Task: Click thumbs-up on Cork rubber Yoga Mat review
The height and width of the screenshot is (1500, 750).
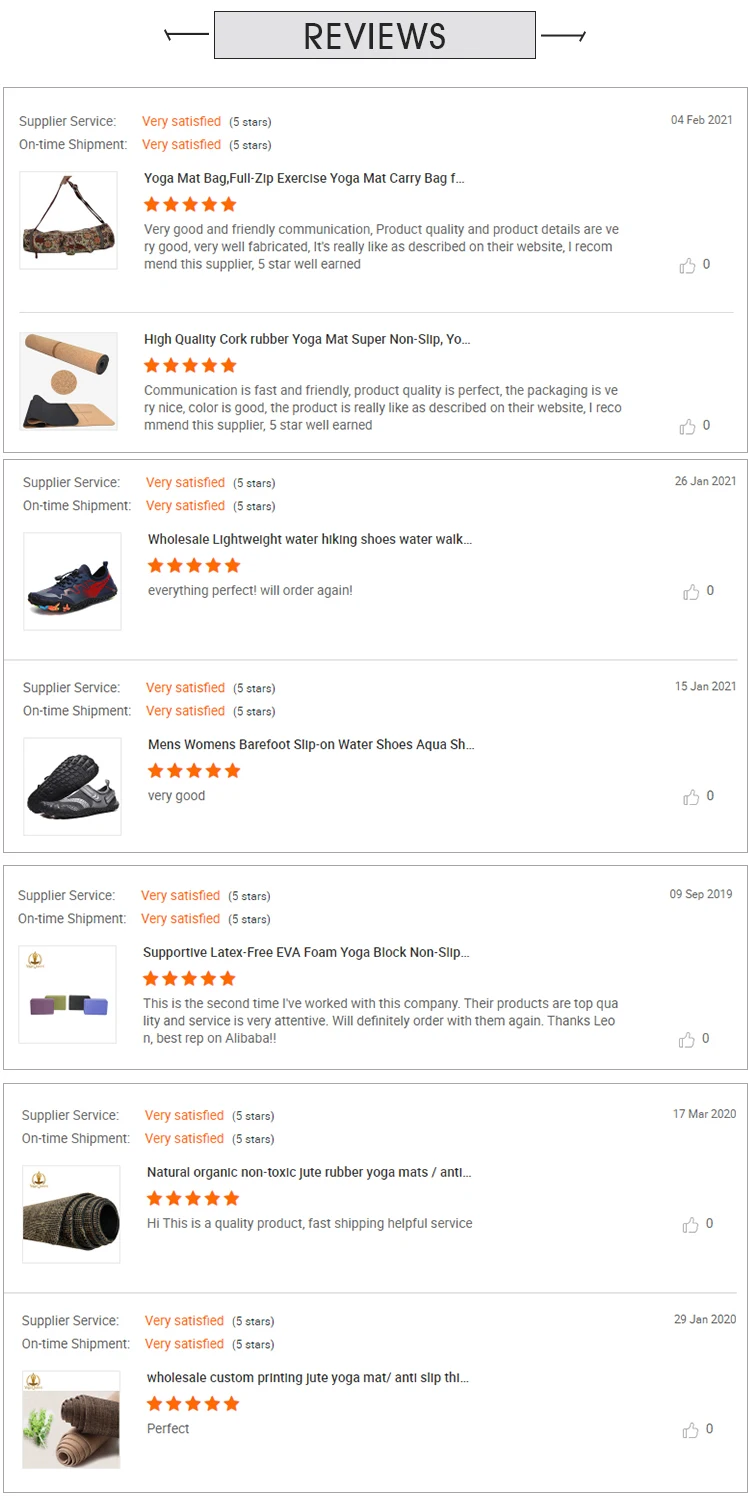Action: (688, 427)
